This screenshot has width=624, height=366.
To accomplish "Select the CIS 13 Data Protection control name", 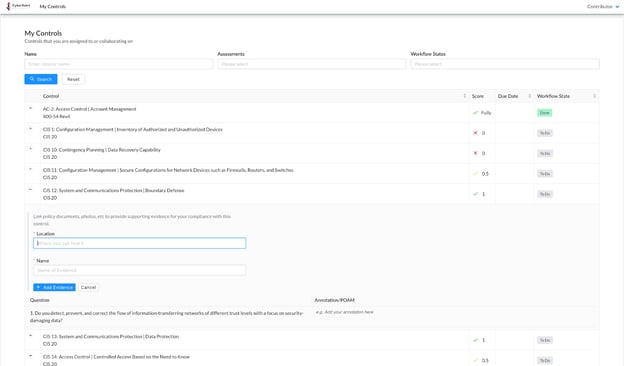I will (x=111, y=336).
